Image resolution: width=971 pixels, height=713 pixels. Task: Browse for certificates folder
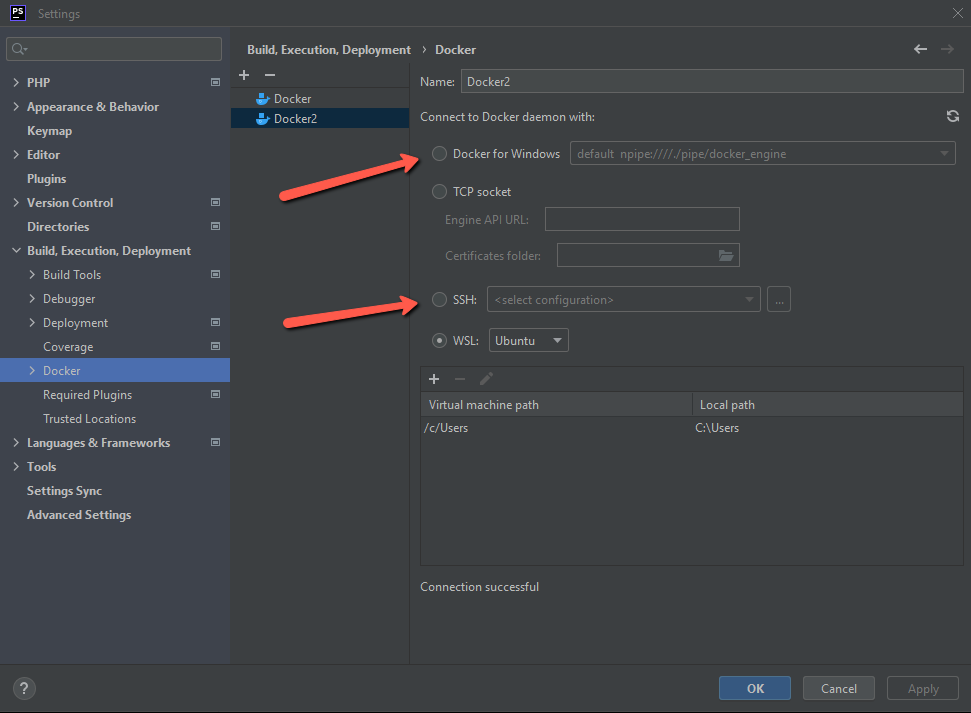pyautogui.click(x=726, y=255)
